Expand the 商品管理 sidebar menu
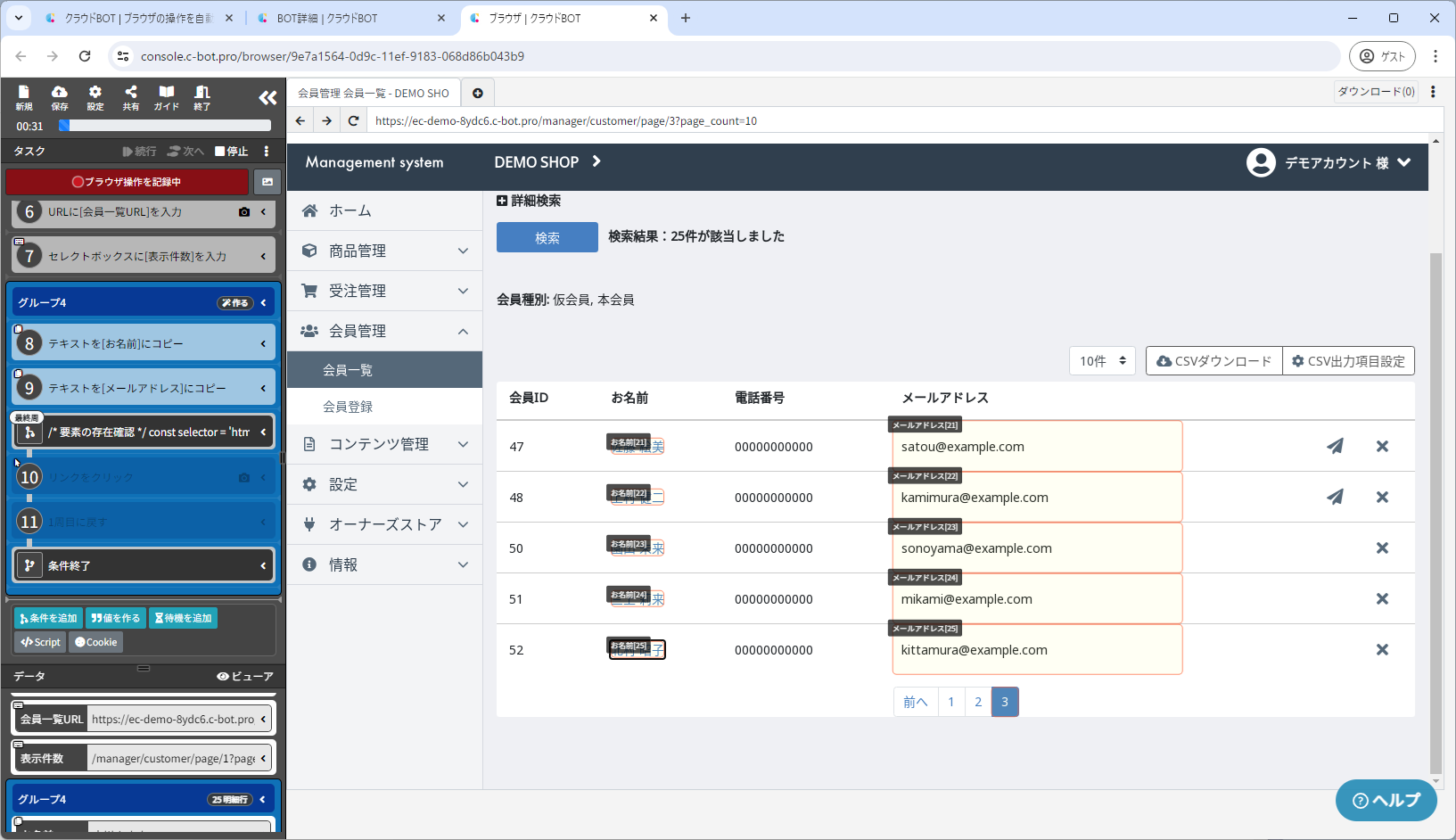 tap(385, 251)
